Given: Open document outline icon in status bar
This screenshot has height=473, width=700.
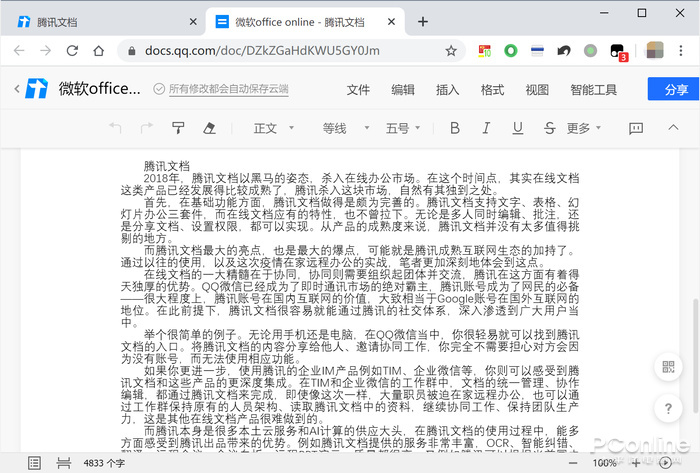Looking at the screenshot, I should [34, 463].
